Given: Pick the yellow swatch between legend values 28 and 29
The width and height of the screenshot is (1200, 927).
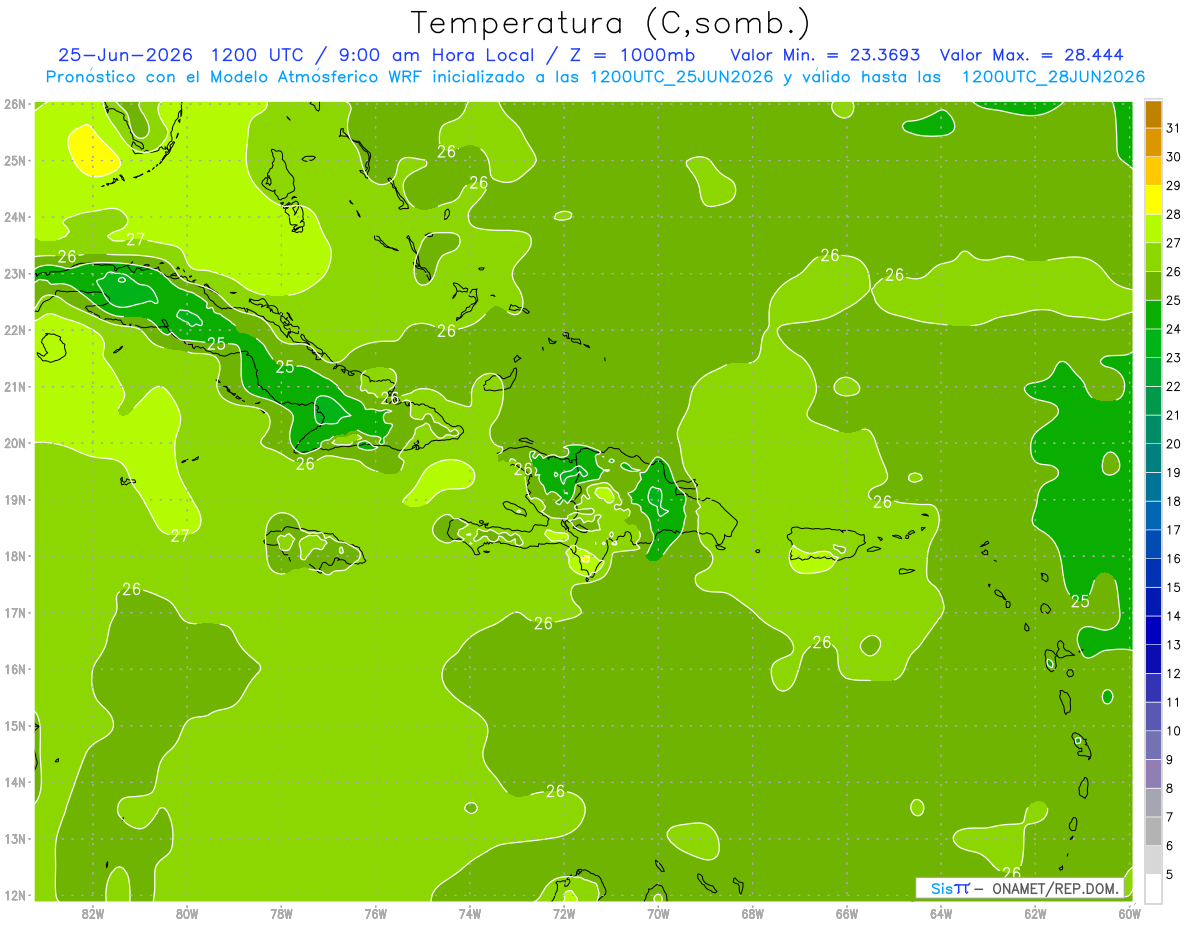Looking at the screenshot, I should click(x=1153, y=200).
